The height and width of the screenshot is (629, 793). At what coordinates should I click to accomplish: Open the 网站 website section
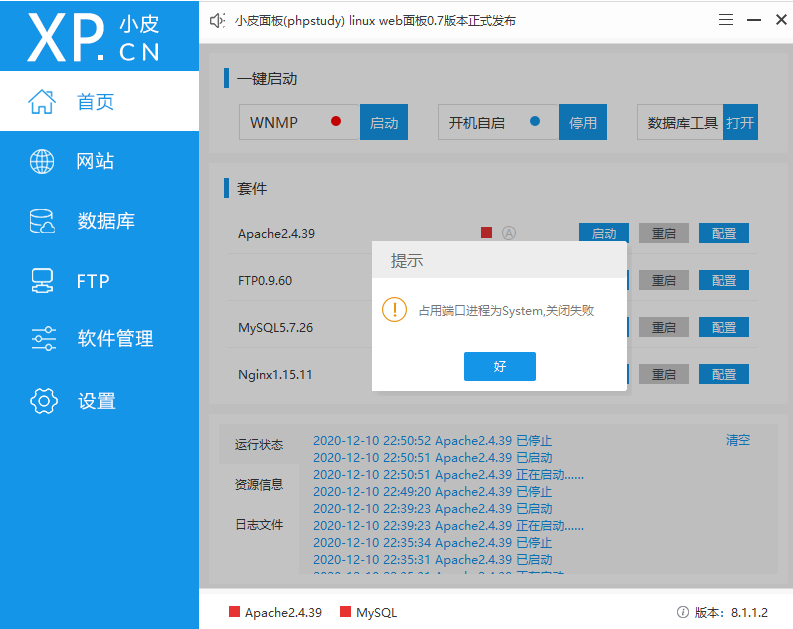pos(99,161)
